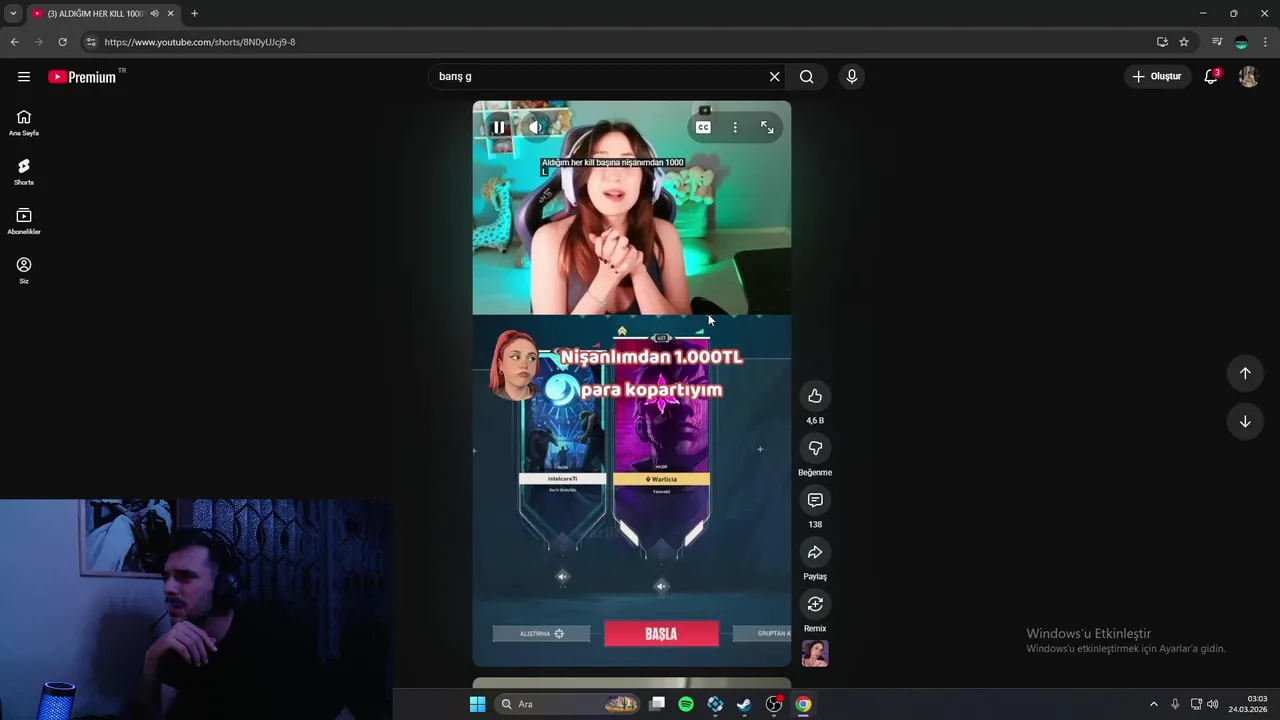This screenshot has height=720, width=1280.
Task: Expand hidden system tray icons
Action: click(x=1153, y=704)
